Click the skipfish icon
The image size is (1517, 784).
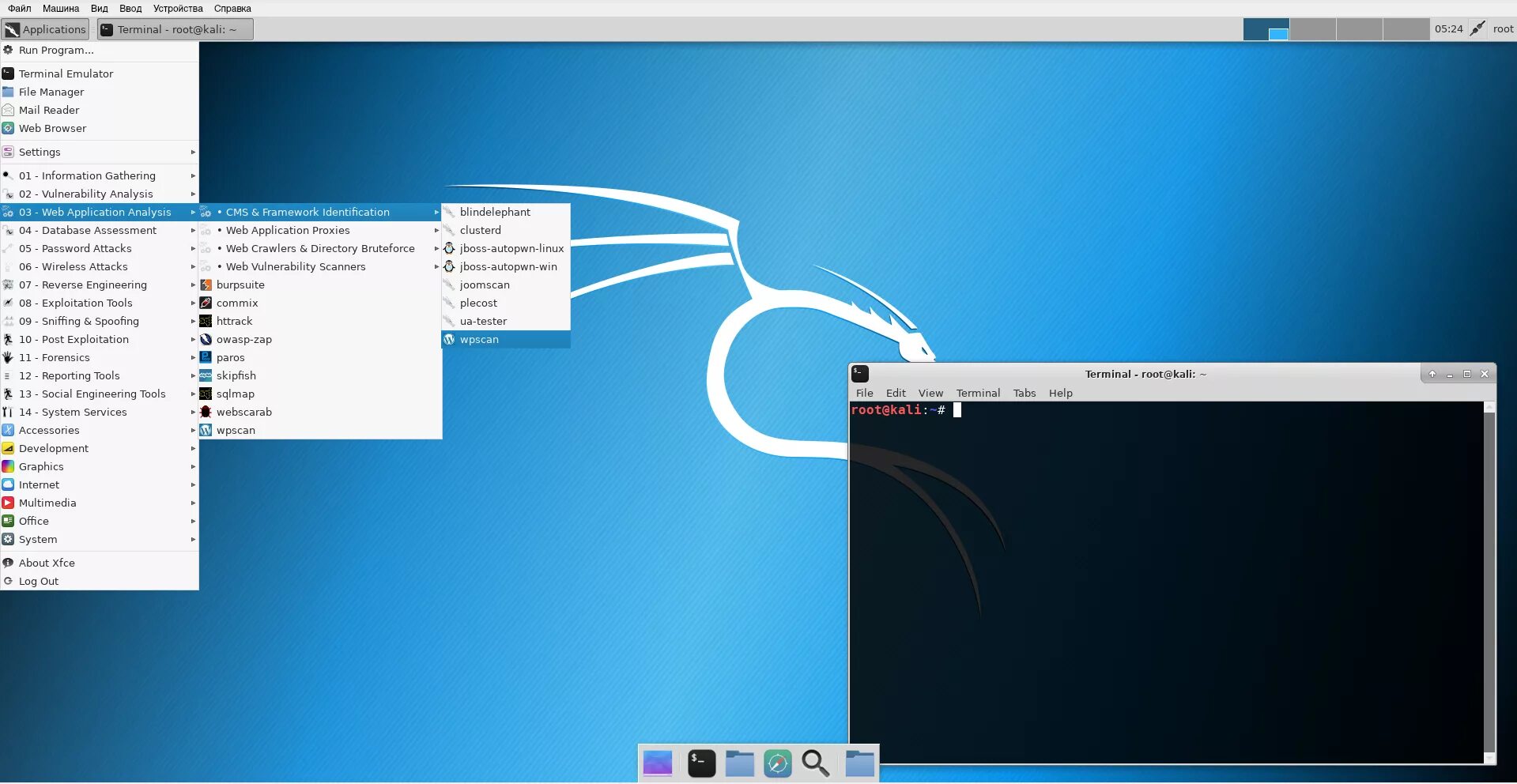pos(206,375)
